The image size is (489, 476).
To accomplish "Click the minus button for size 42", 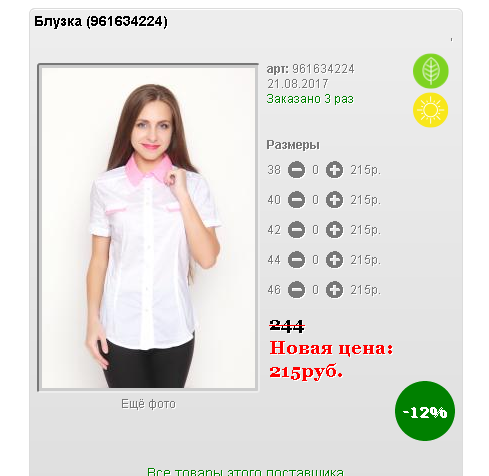I will click(x=296, y=230).
